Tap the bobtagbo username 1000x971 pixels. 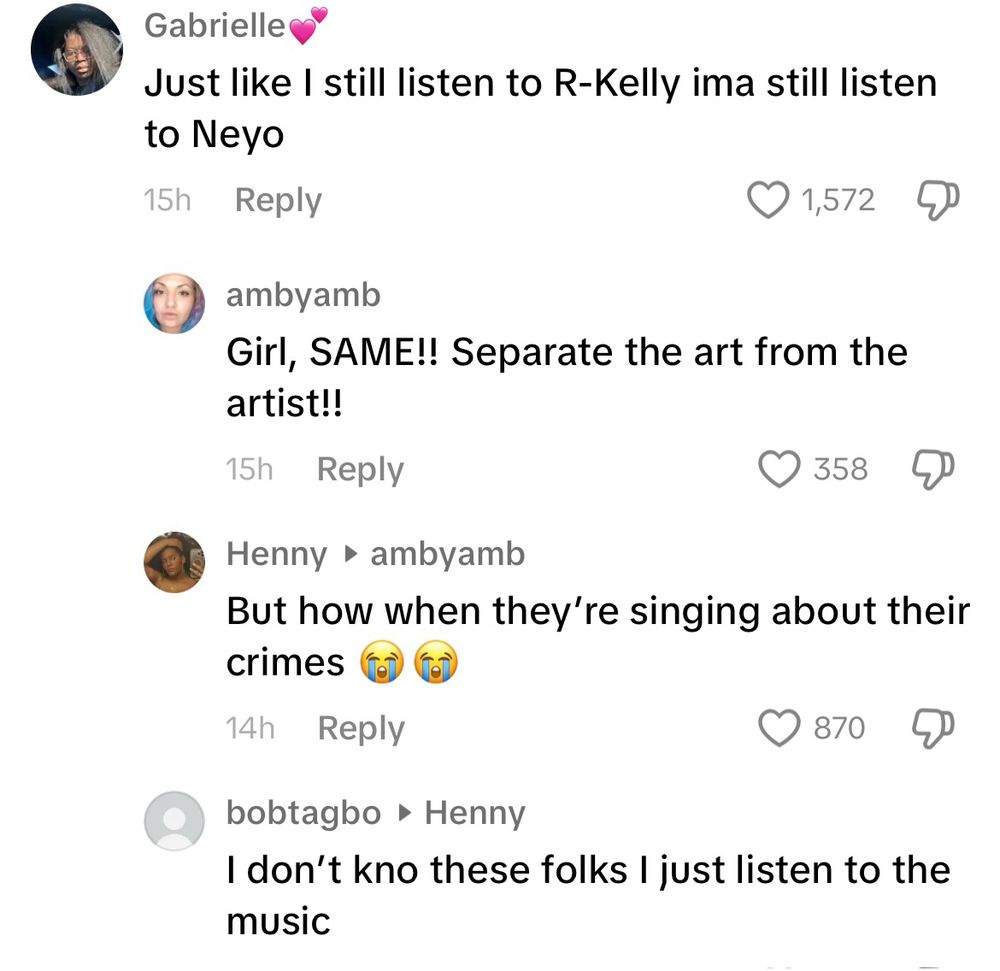coord(304,812)
